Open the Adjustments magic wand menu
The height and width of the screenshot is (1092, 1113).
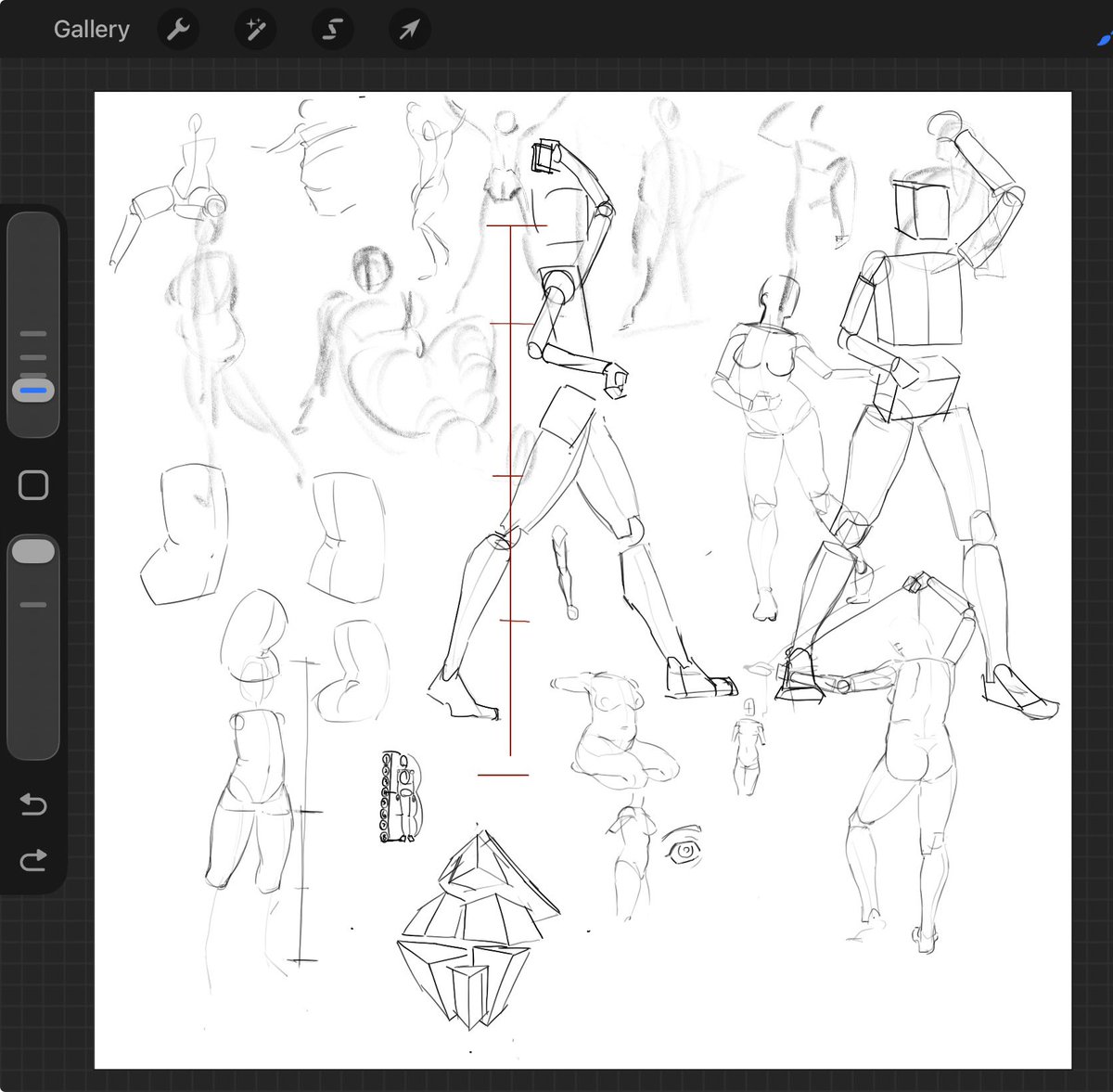tap(255, 30)
